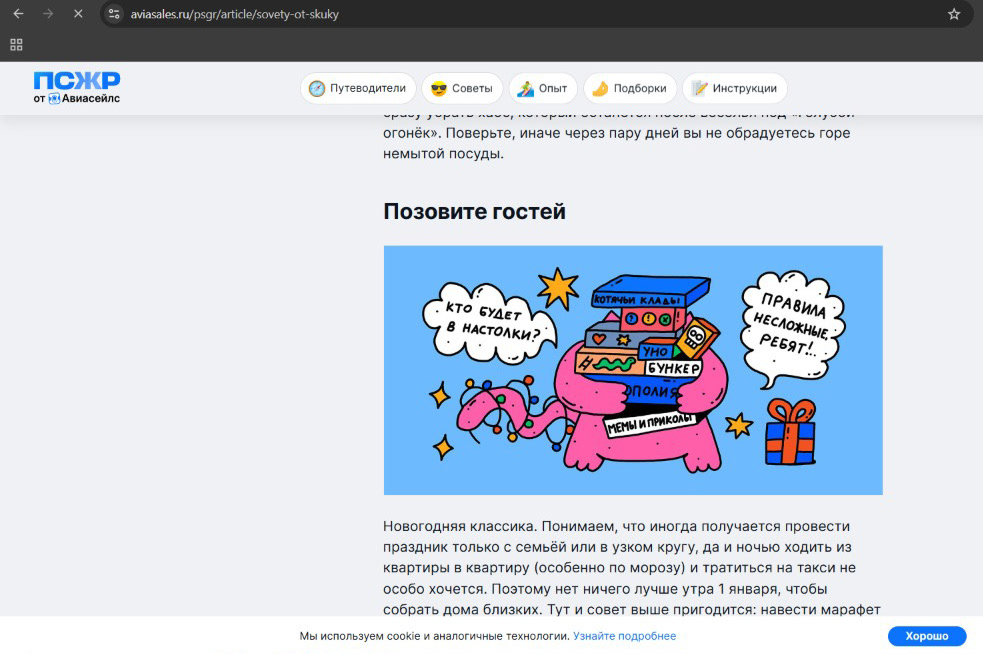Open site information icon in address bar
This screenshot has width=983, height=654.
(x=114, y=14)
